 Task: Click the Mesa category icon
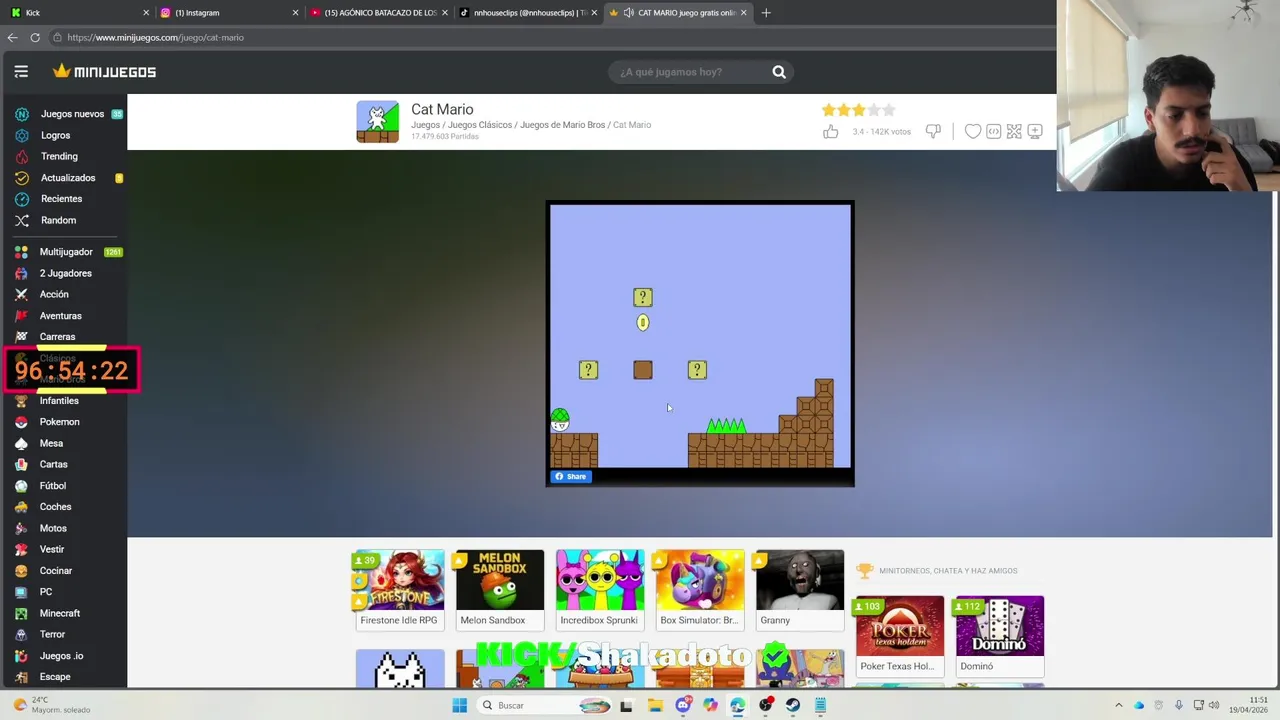tap(21, 443)
